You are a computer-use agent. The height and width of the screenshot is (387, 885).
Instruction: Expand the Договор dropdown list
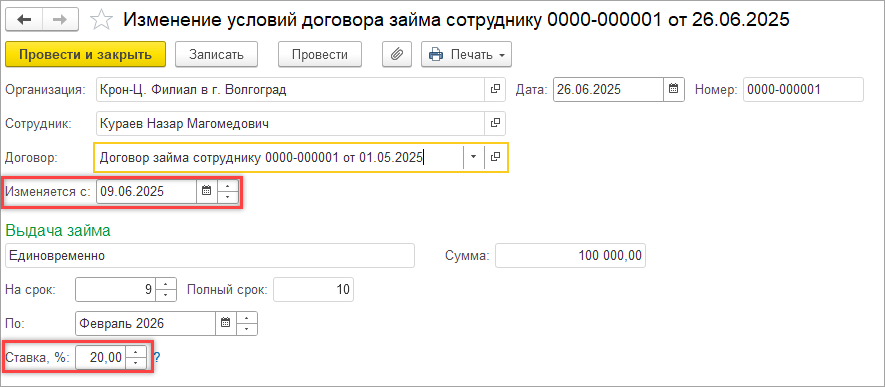coord(474,157)
